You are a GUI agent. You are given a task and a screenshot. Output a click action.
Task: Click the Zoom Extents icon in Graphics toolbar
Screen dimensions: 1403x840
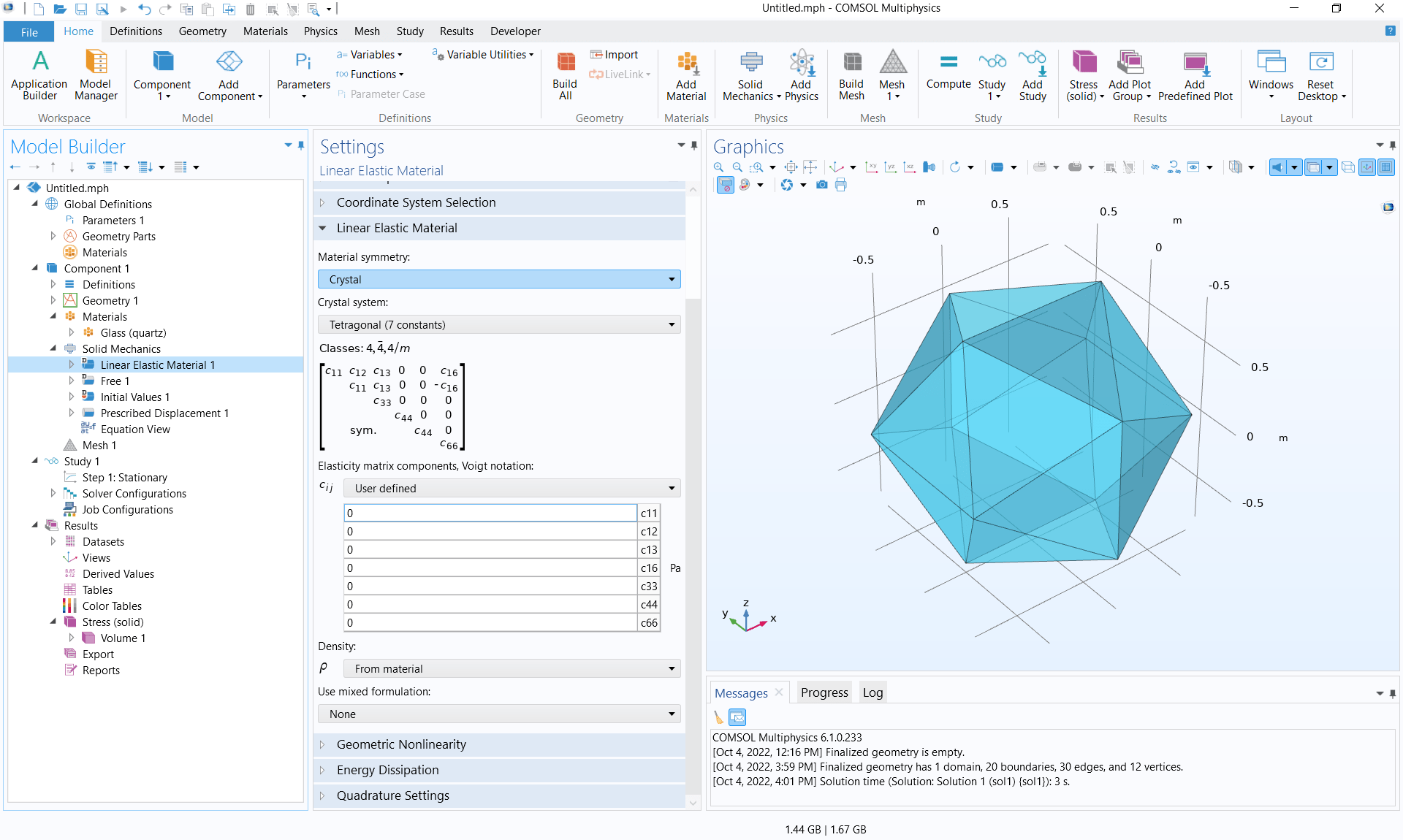(791, 167)
